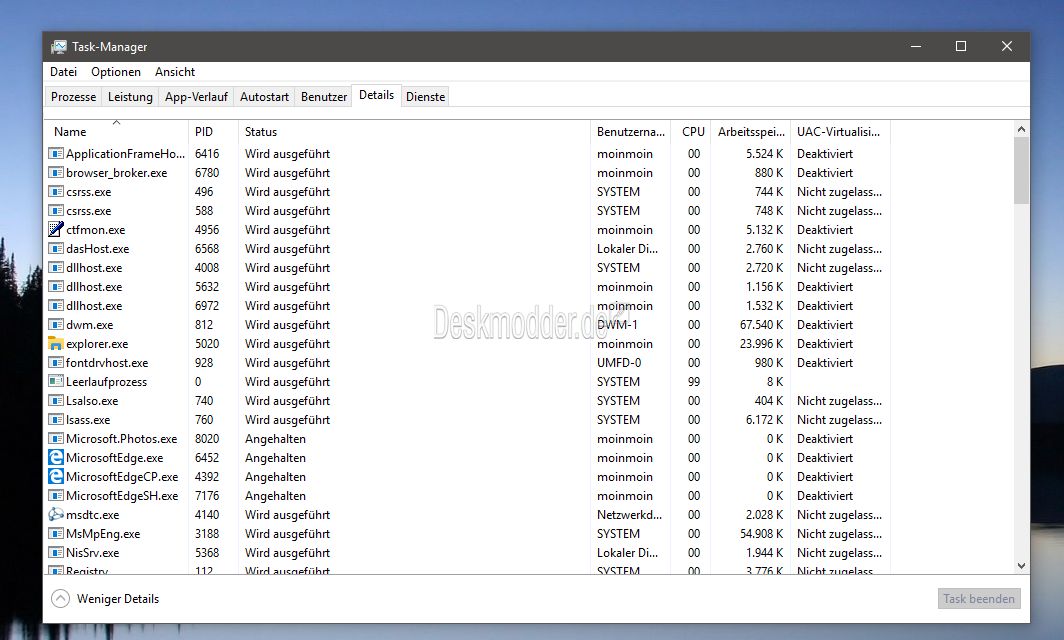The image size is (1064, 640).
Task: Click the 23.996 K memory value
Action: (761, 343)
